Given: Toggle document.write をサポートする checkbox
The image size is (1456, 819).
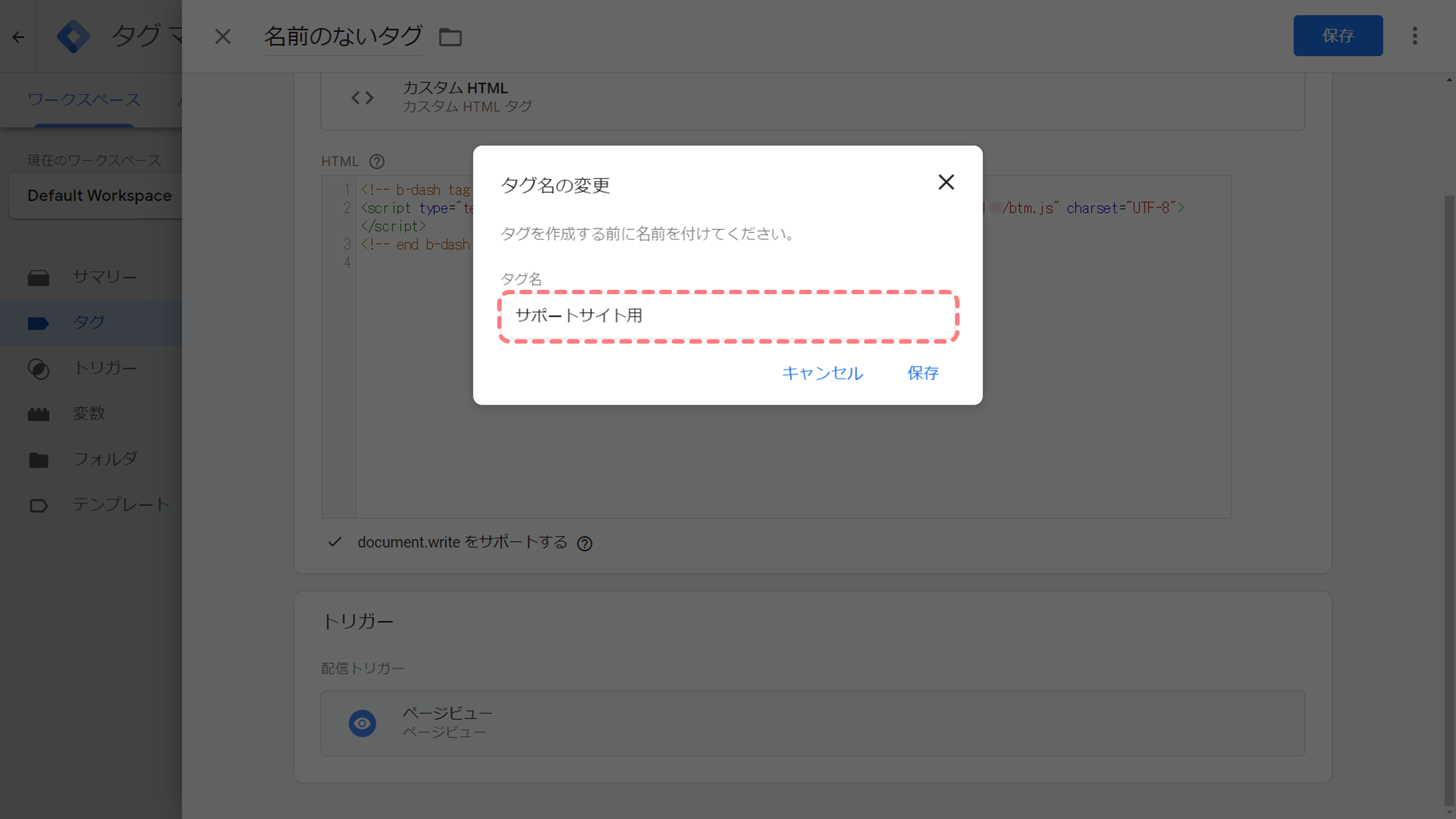Looking at the screenshot, I should (335, 542).
